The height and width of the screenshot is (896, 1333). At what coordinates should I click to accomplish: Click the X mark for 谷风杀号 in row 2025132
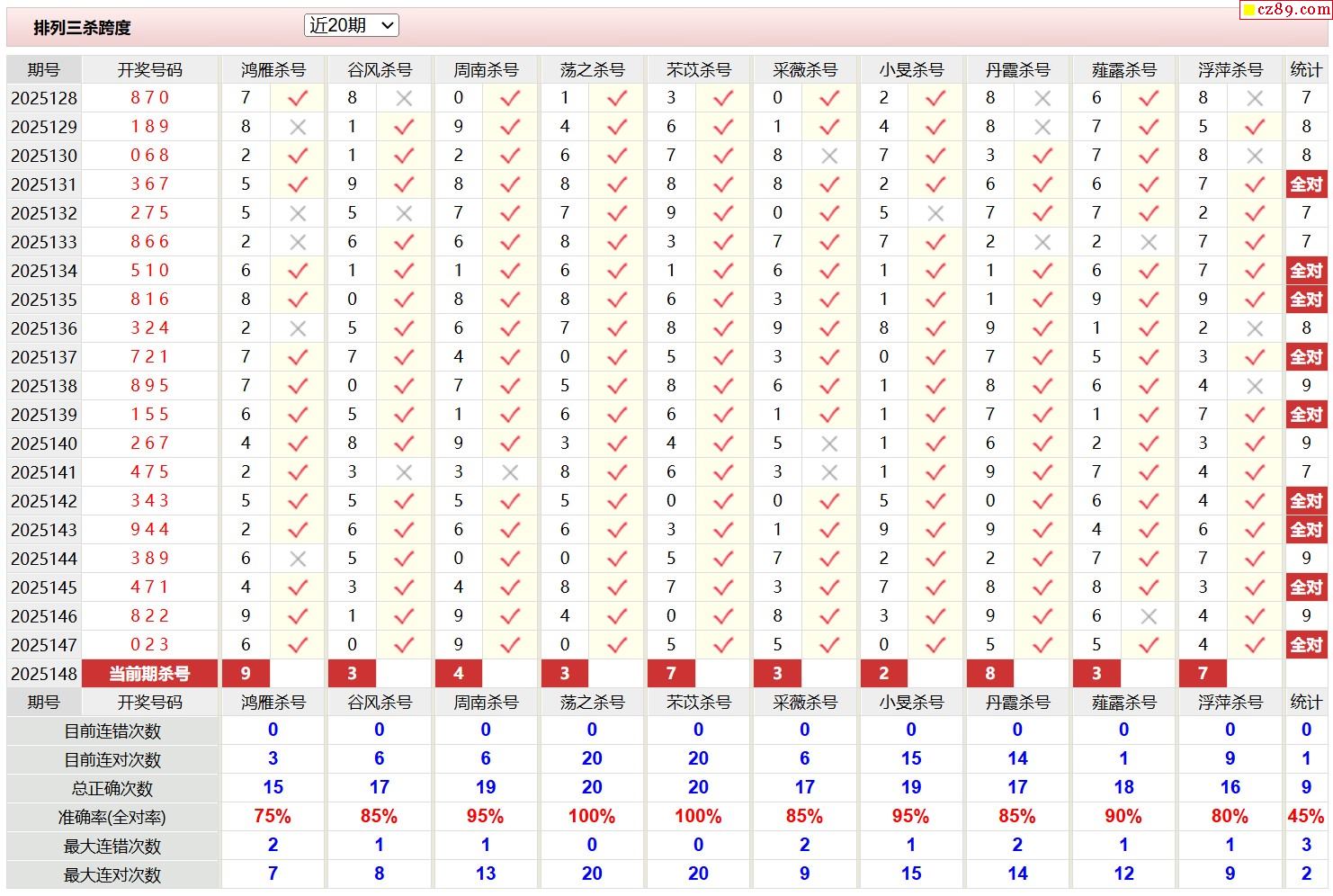pyautogui.click(x=404, y=213)
